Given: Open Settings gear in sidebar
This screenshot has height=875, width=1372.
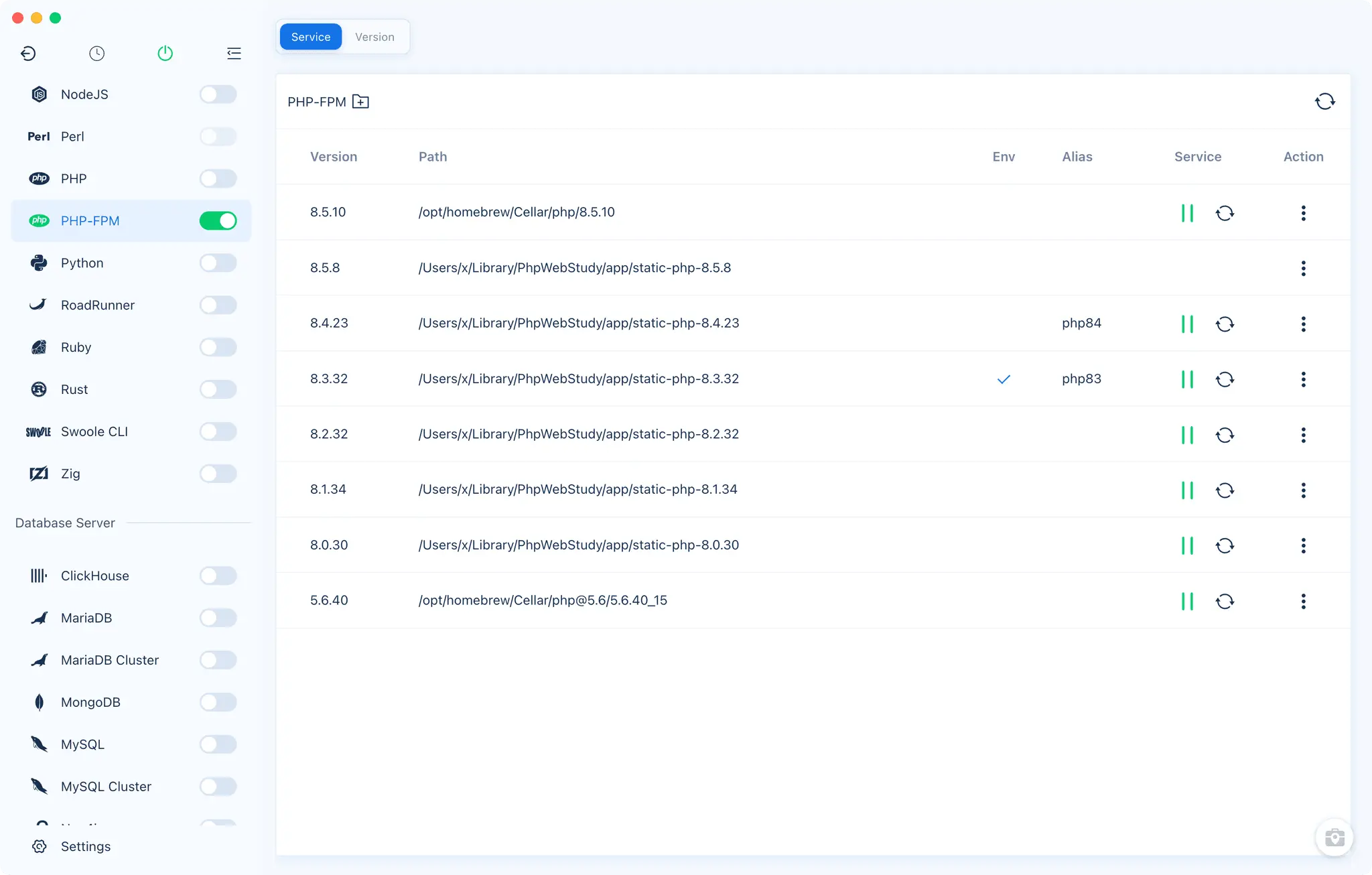Looking at the screenshot, I should 40,846.
